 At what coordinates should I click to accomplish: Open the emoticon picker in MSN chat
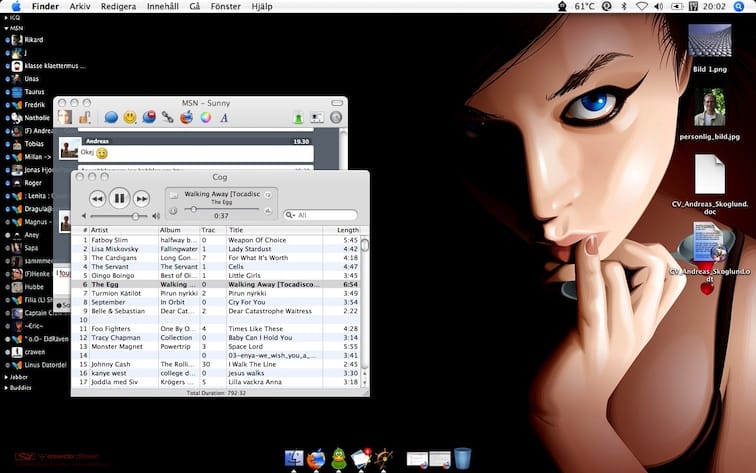[130, 117]
